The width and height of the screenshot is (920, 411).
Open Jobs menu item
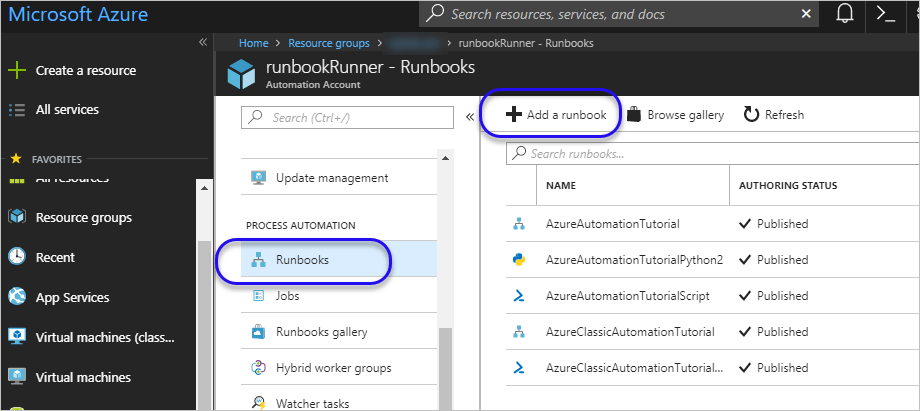click(288, 296)
